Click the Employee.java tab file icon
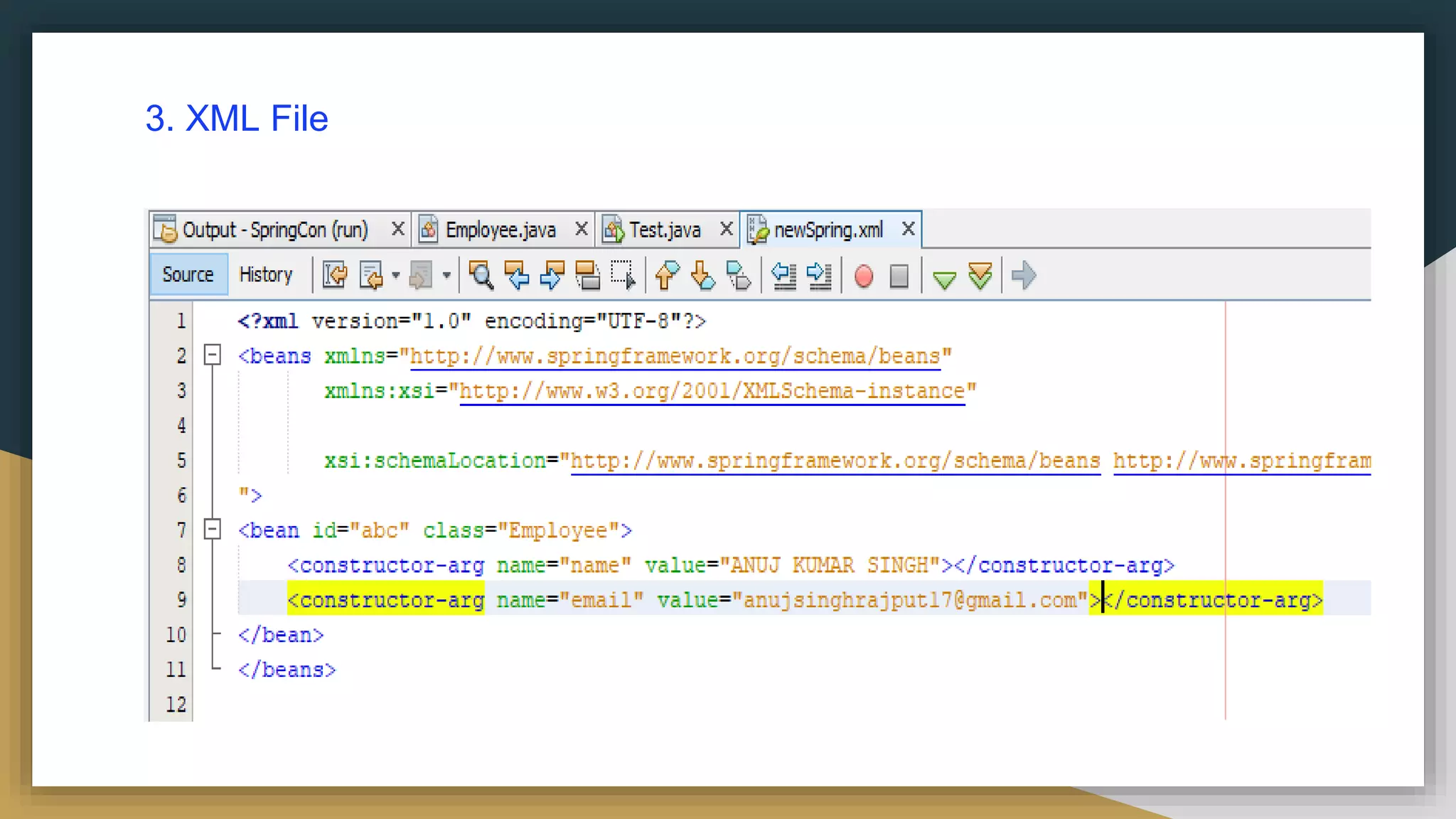 pyautogui.click(x=428, y=230)
